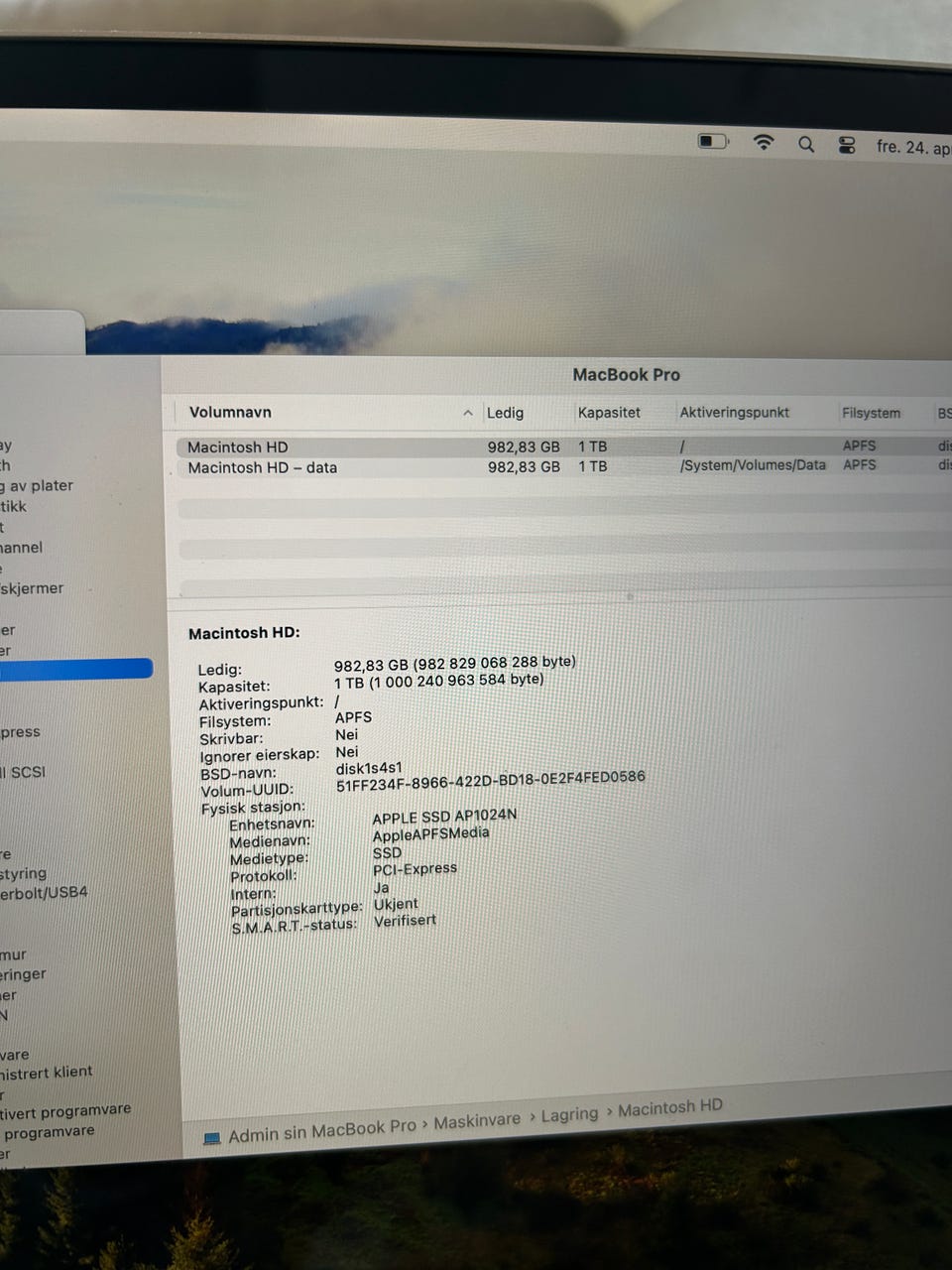The height and width of the screenshot is (1270, 952).
Task: Click the Volum-UUID value 51FF234F-8966…
Action: (490, 781)
